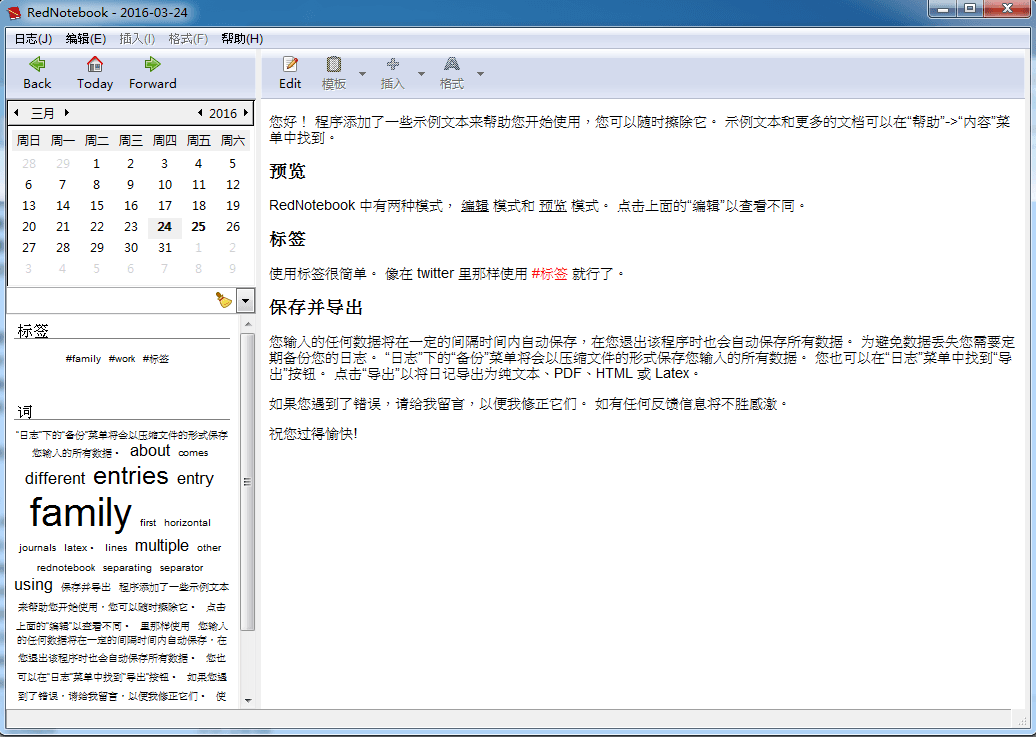Click the word 'separator' in word cloud
1036x737 pixels.
(x=181, y=568)
